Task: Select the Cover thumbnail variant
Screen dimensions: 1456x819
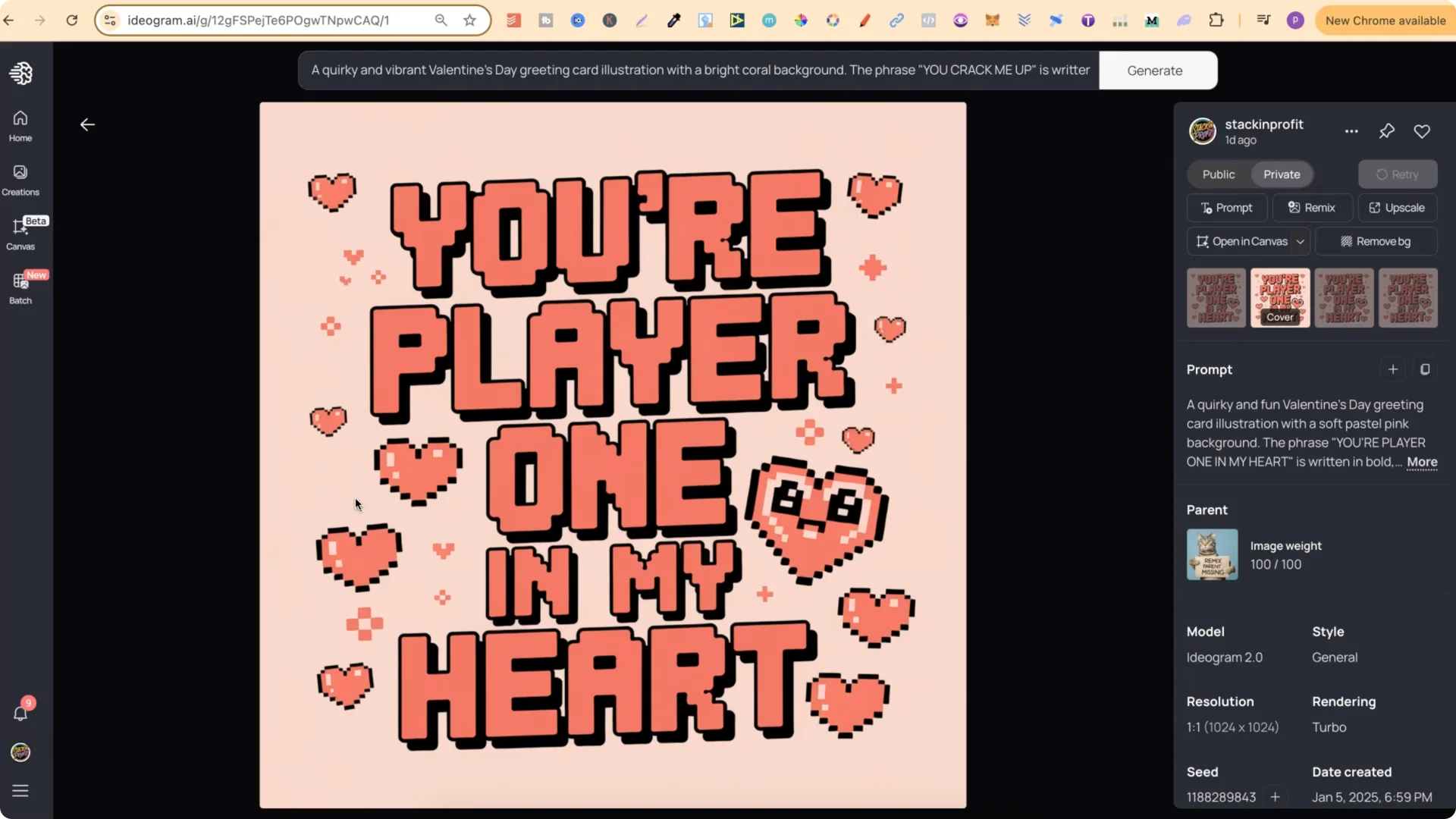Action: (1280, 297)
